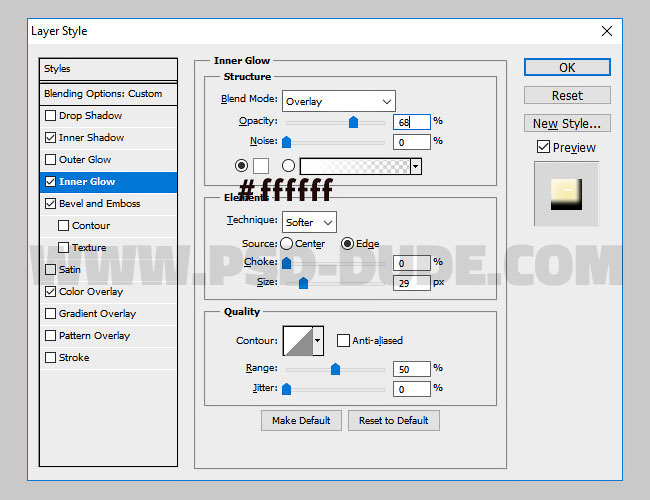650x500 pixels.
Task: Toggle the Preview checkbox
Action: (x=543, y=147)
